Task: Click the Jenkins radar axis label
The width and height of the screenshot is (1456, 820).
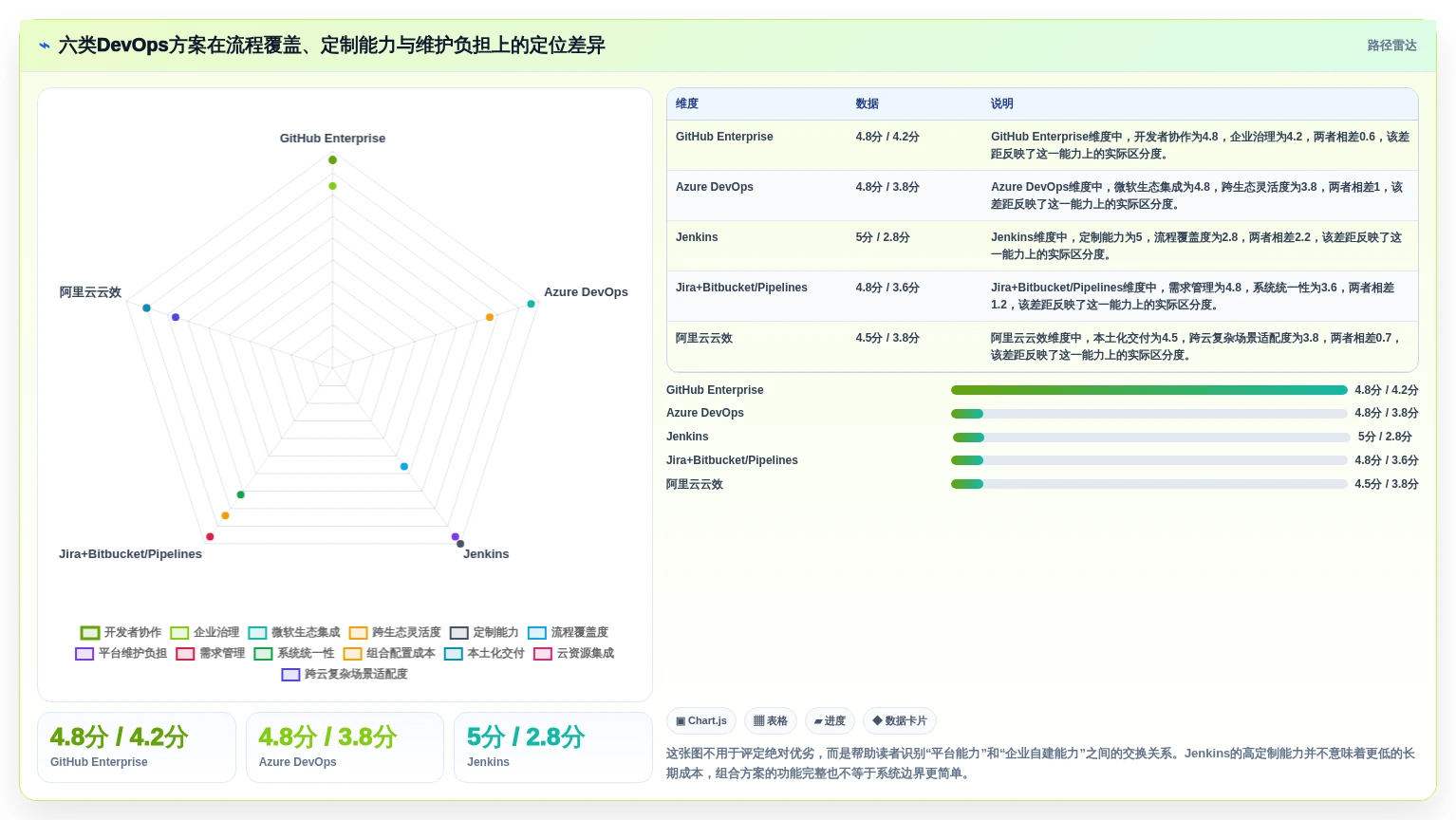Action: 486,553
